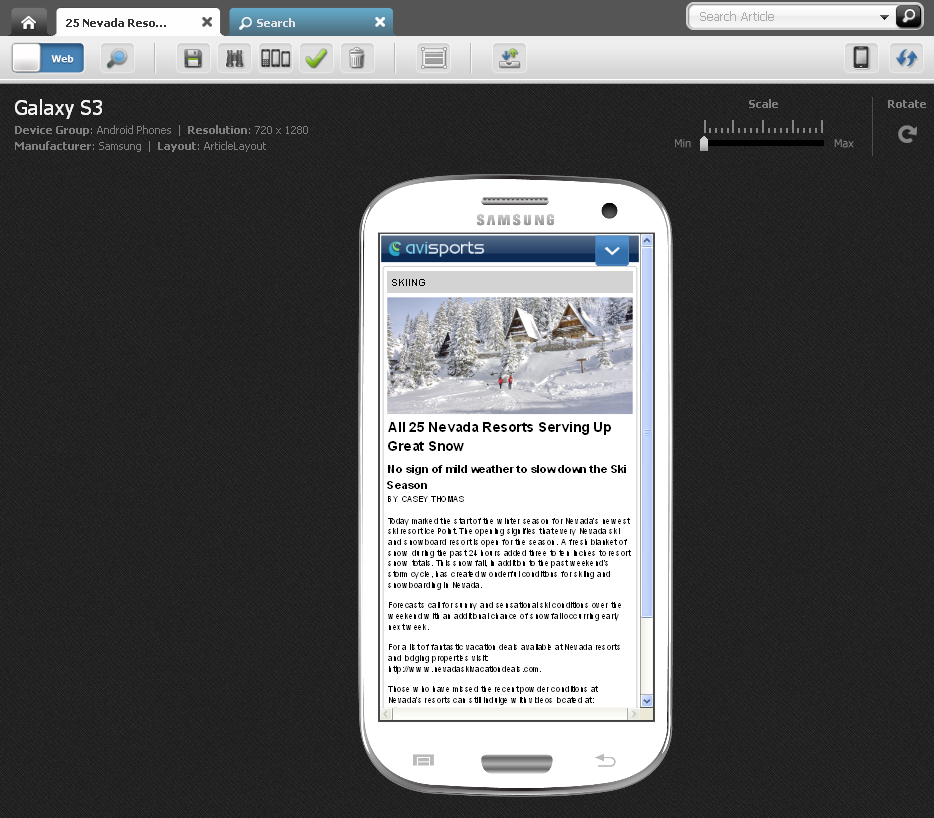Image resolution: width=934 pixels, height=818 pixels.
Task: Click the Max label on the scale slider
Action: 843,144
